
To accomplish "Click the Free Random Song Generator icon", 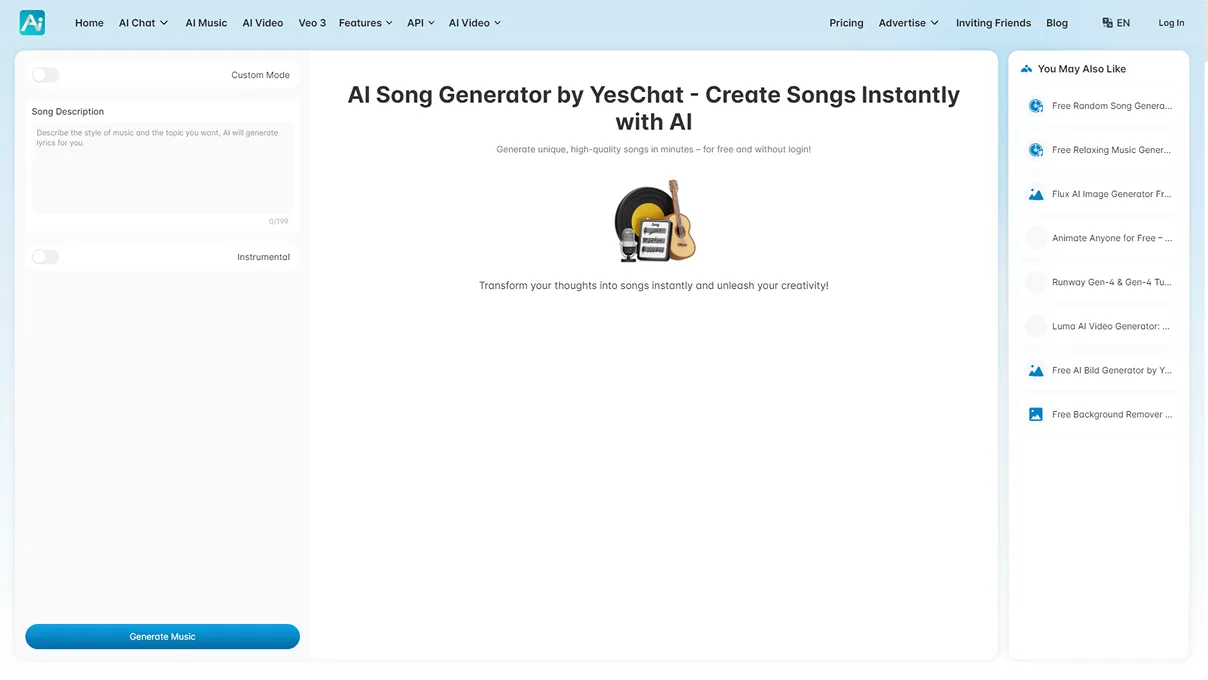I will point(1036,106).
